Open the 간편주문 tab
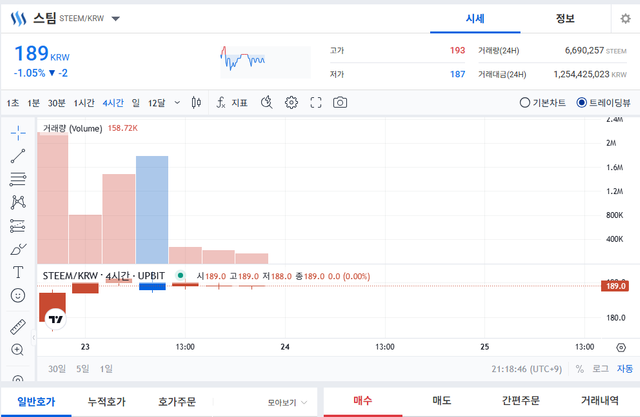The height and width of the screenshot is (417, 640). pos(521,401)
